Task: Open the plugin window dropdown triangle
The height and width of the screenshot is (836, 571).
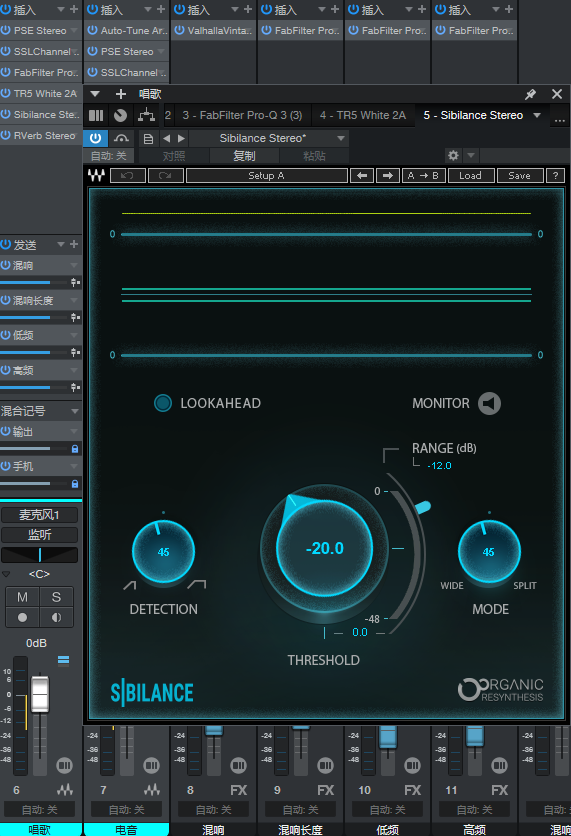Action: [95, 94]
